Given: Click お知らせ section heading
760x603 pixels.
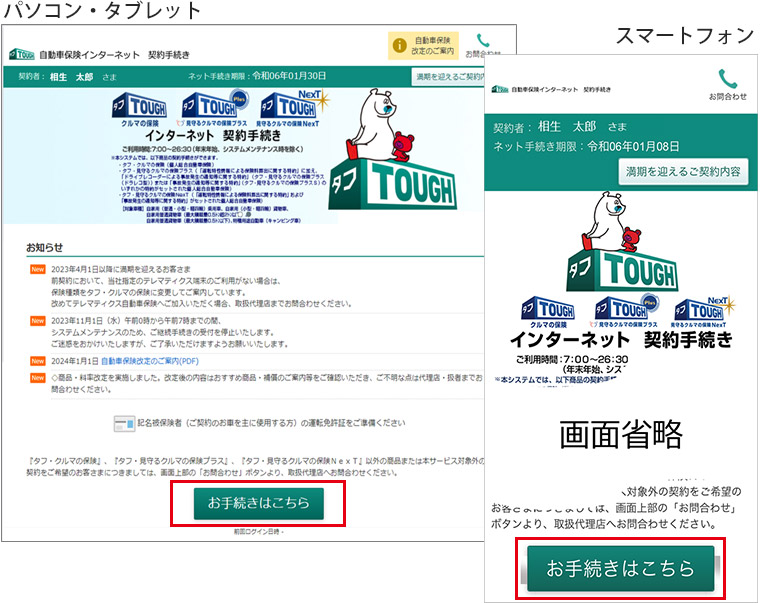Looking at the screenshot, I should [45, 248].
